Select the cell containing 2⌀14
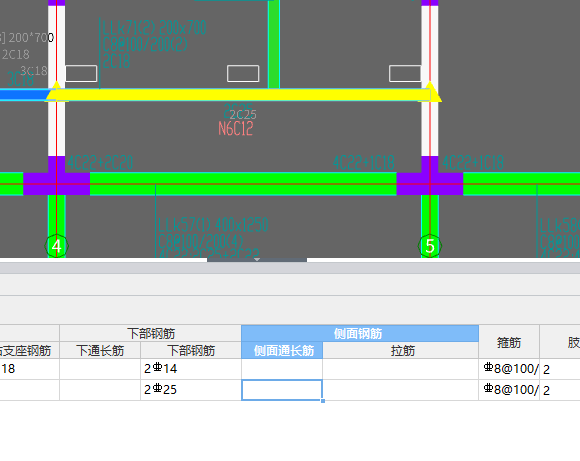580x461 pixels. (x=191, y=369)
